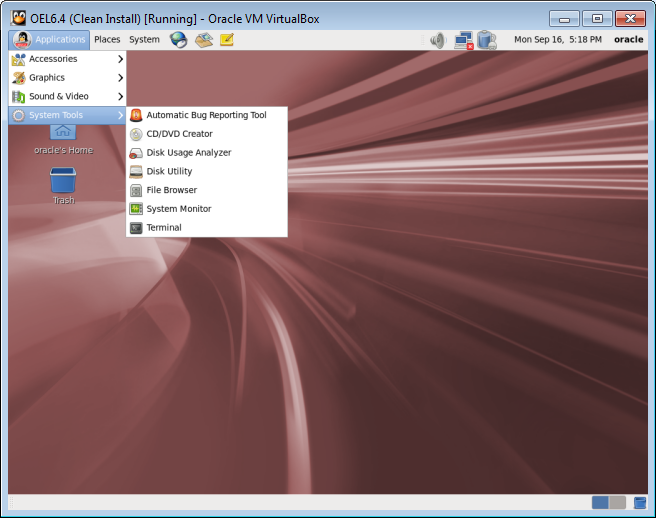The image size is (656, 518).
Task: Click the Sound & Video submenu arrow
Action: point(120,97)
